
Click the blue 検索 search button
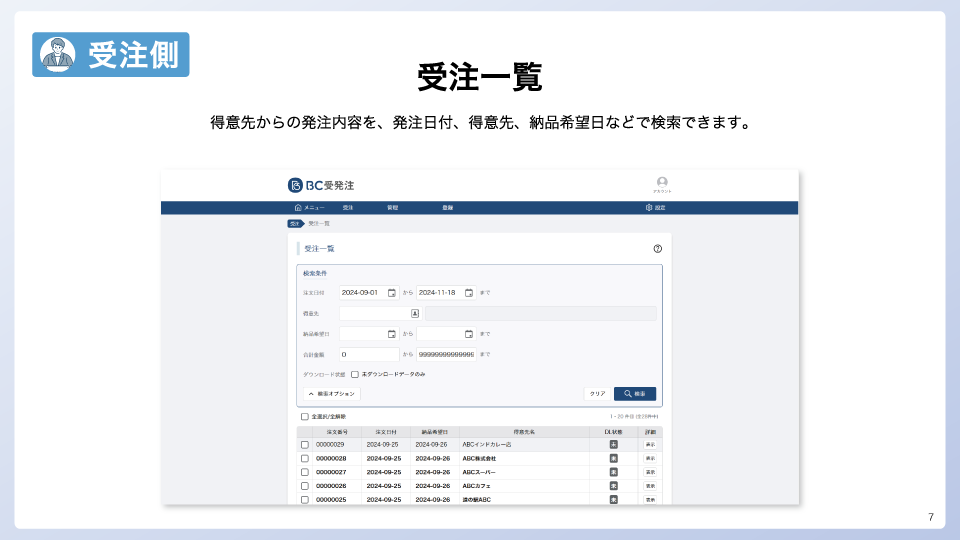635,394
